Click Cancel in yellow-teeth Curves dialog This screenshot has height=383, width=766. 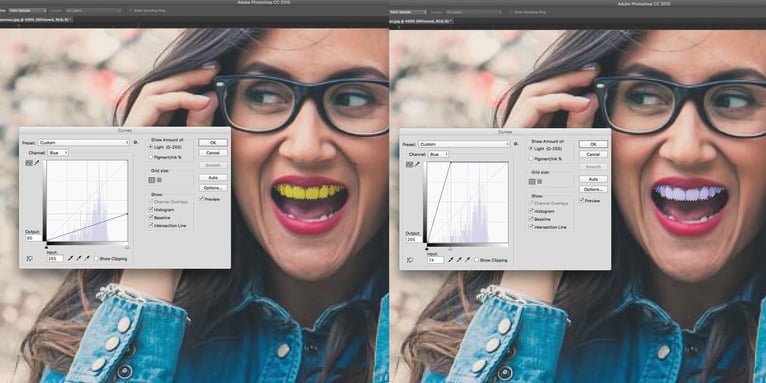tap(213, 153)
